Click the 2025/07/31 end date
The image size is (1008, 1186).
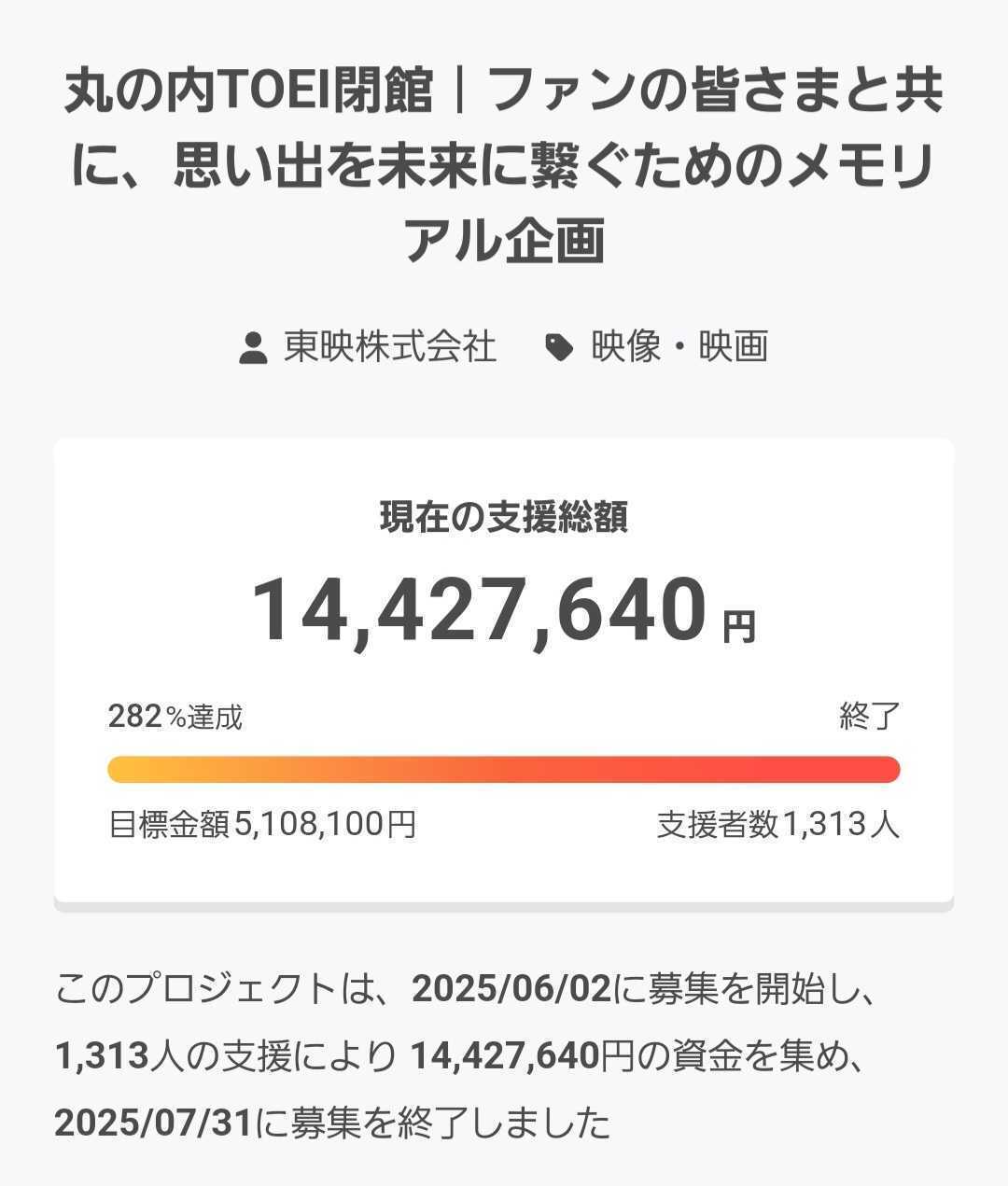coord(153,1123)
